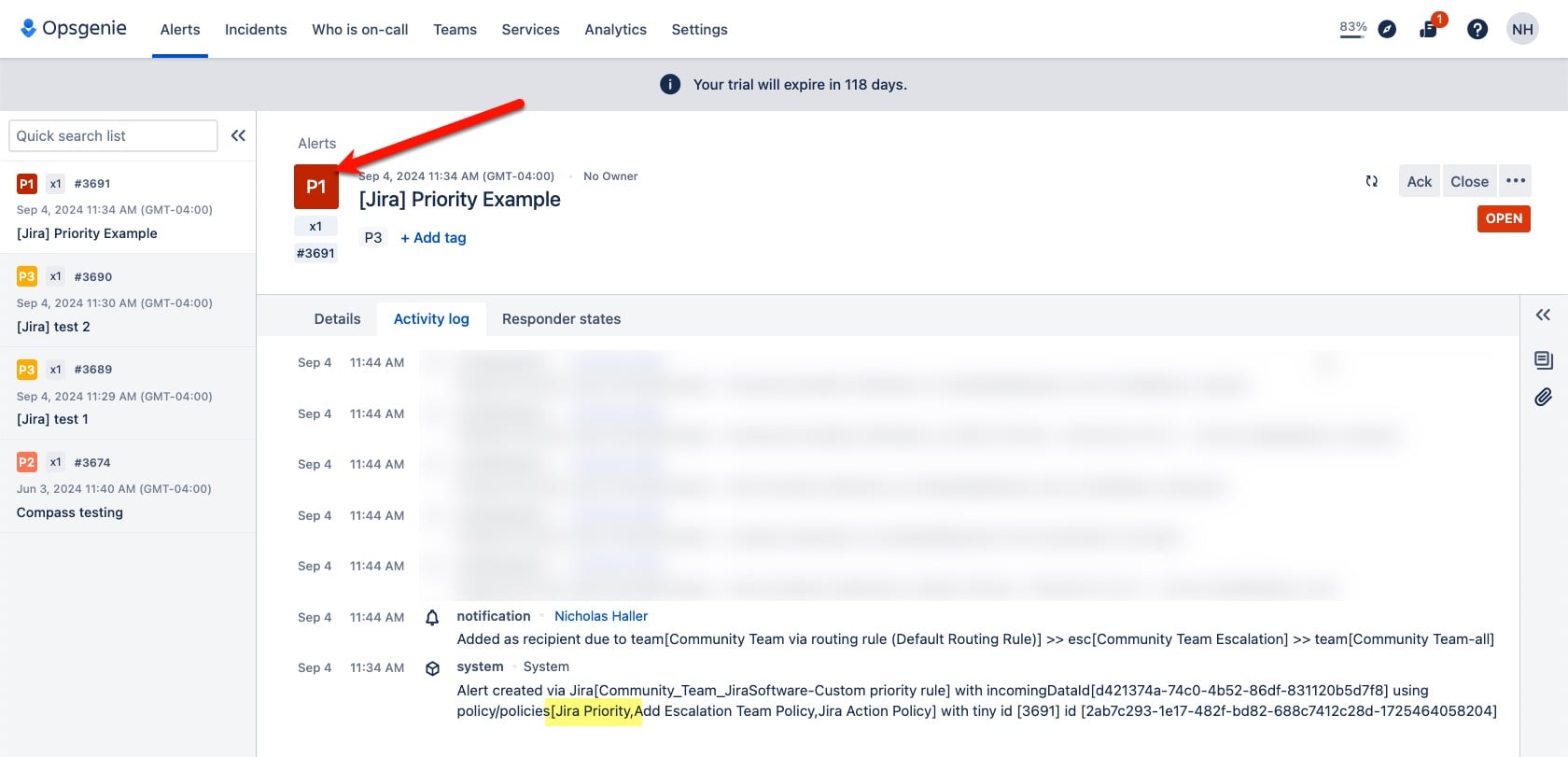
Task: Open the Incidents menu
Action: [x=256, y=29]
